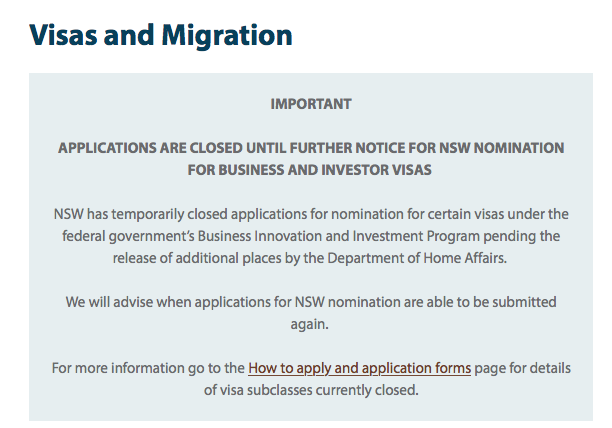Click the words pending the in the notice paragraph

[521, 236]
